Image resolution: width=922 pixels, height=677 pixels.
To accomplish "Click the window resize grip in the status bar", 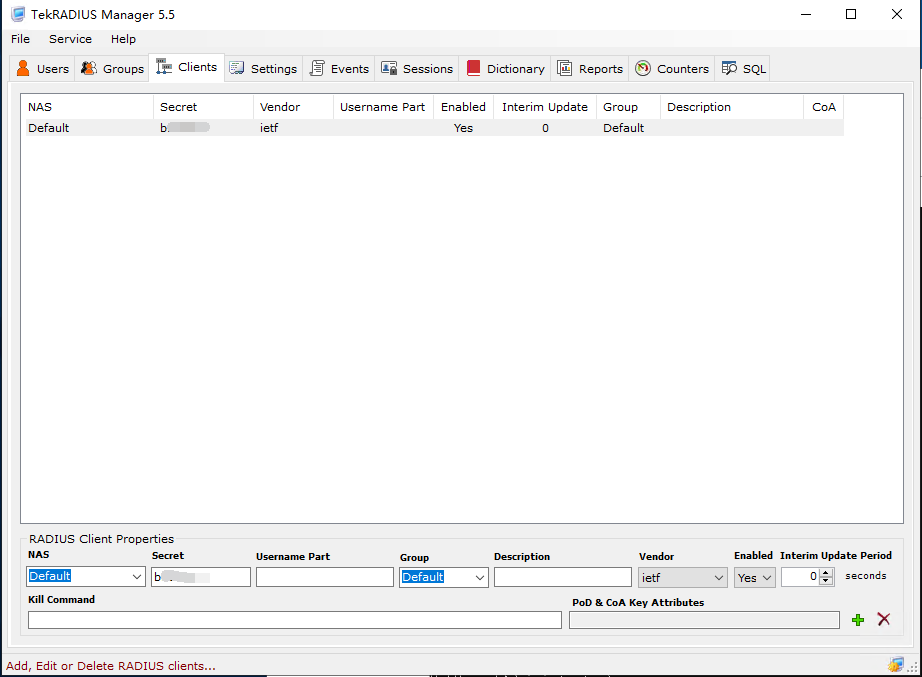I will tap(913, 668).
